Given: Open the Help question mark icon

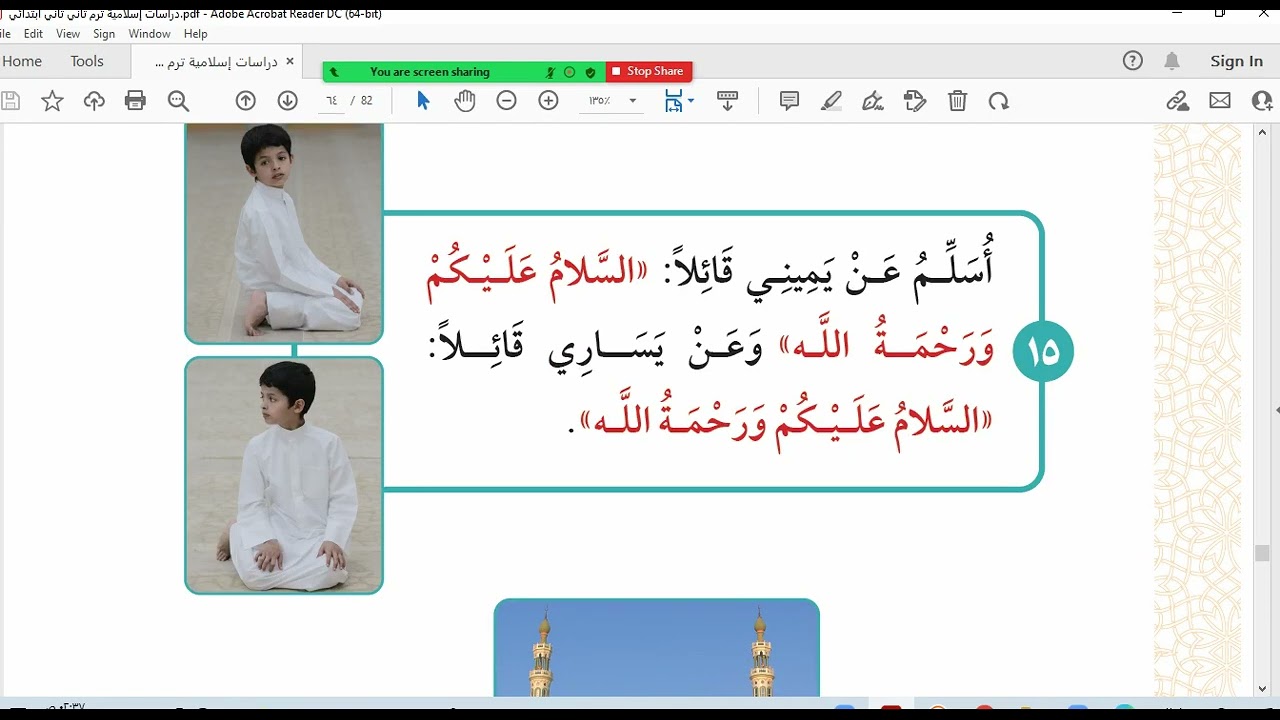Looking at the screenshot, I should click(1133, 61).
